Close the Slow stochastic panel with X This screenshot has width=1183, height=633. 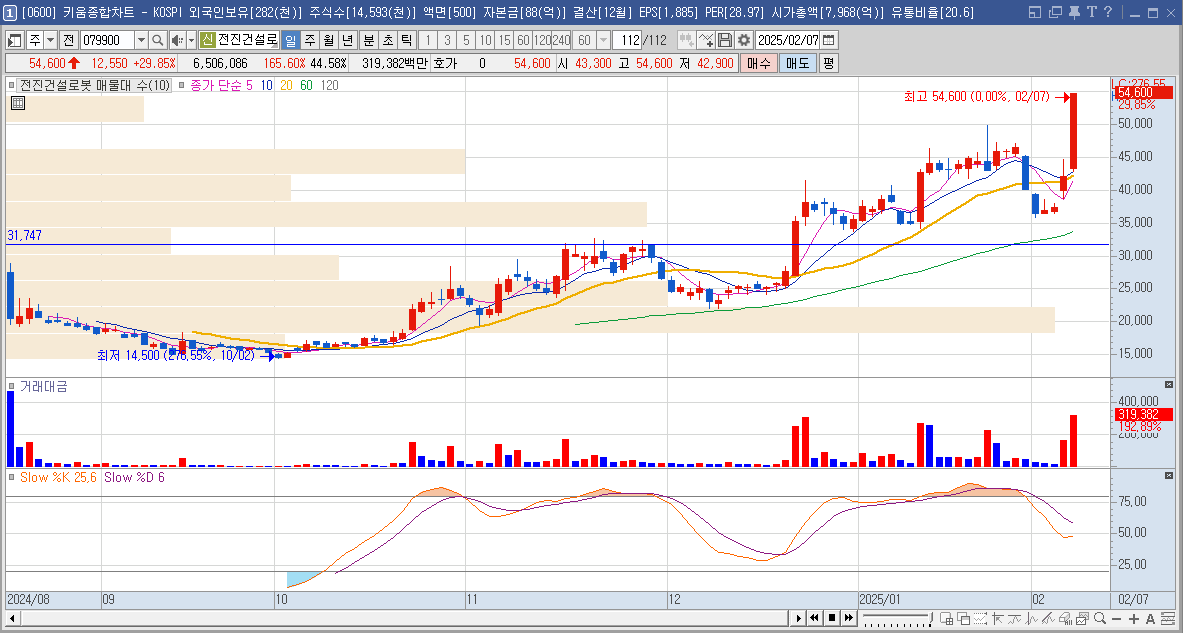[x=1169, y=475]
